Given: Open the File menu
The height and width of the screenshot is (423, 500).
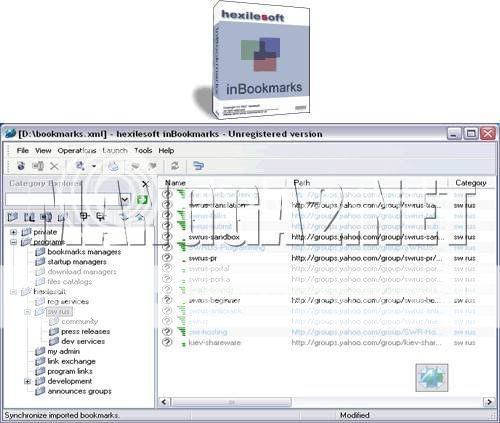Looking at the screenshot, I should point(23,151).
